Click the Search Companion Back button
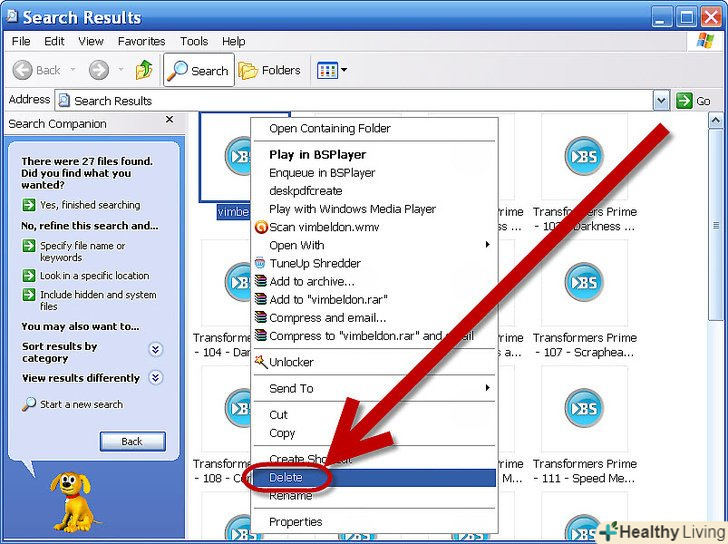This screenshot has height=544, width=728. click(132, 441)
